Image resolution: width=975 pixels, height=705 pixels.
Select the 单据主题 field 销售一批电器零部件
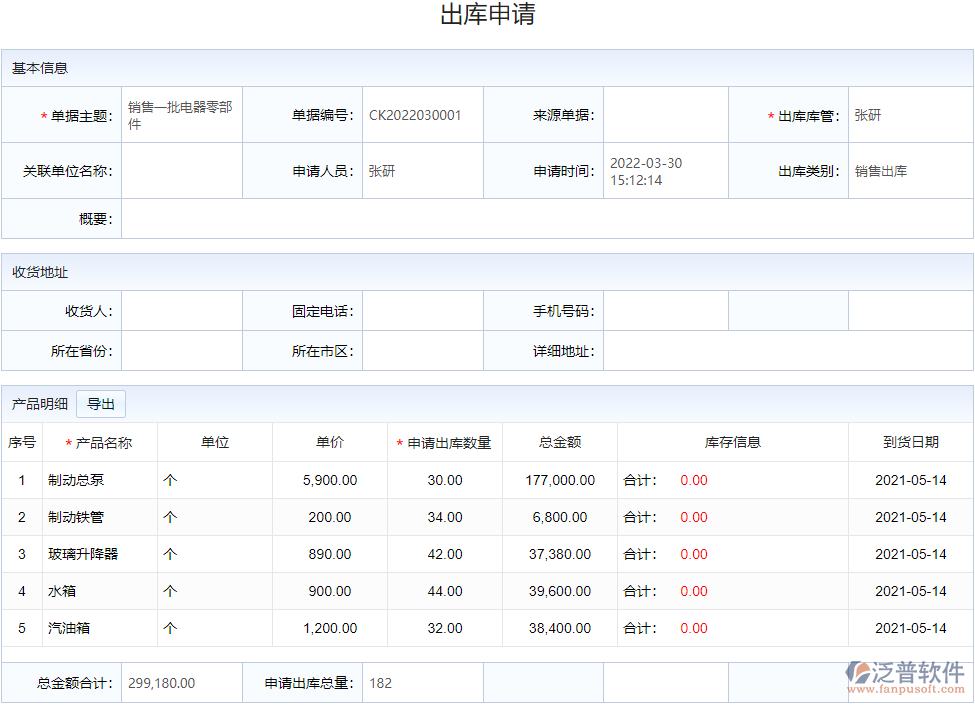pos(182,114)
